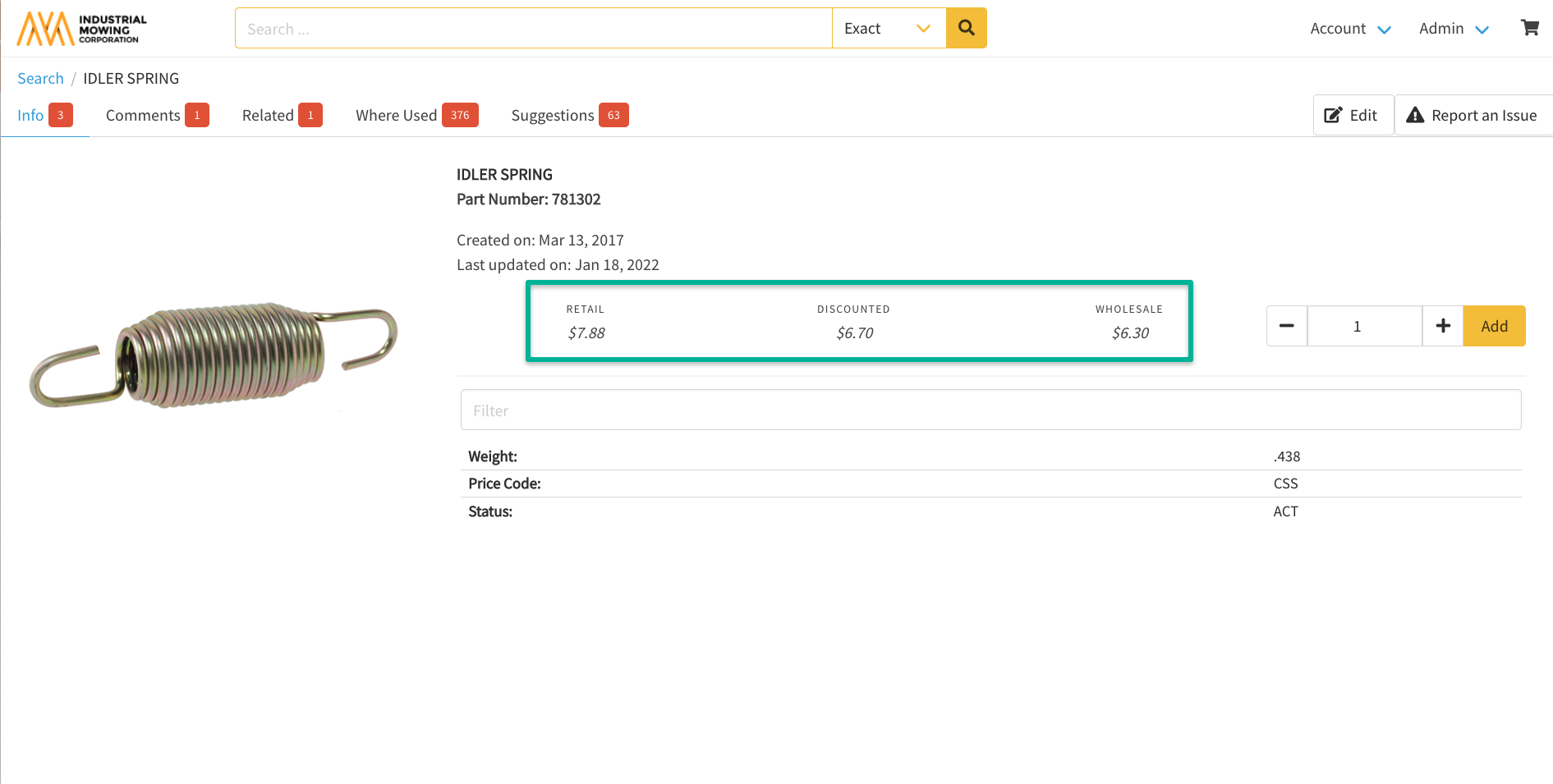The width and height of the screenshot is (1553, 784).
Task: Expand the Exact search mode dropdown
Action: point(889,29)
